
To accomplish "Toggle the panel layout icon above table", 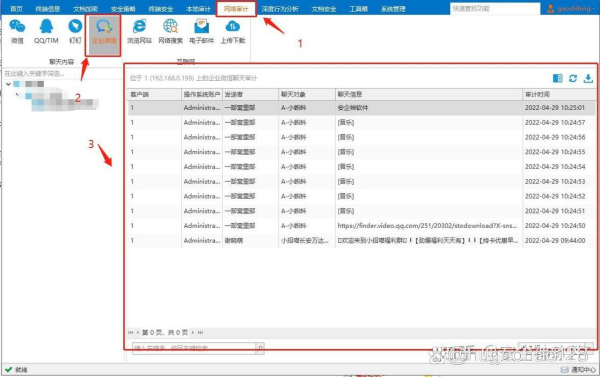I will (x=558, y=78).
